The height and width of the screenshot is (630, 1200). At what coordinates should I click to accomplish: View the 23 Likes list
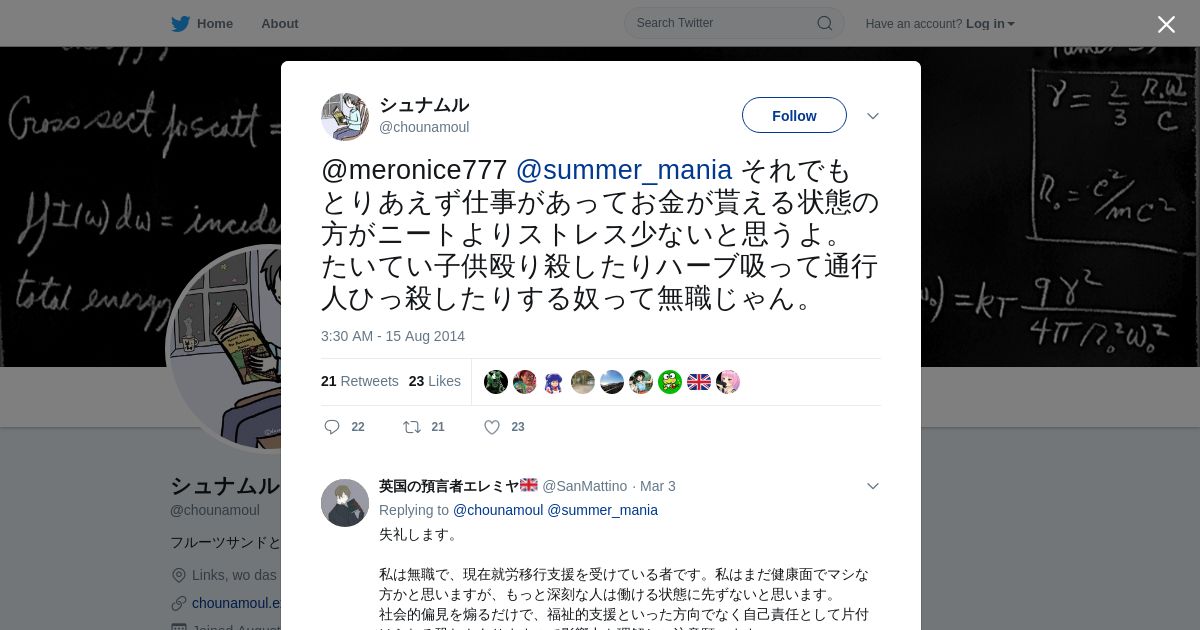tap(435, 381)
